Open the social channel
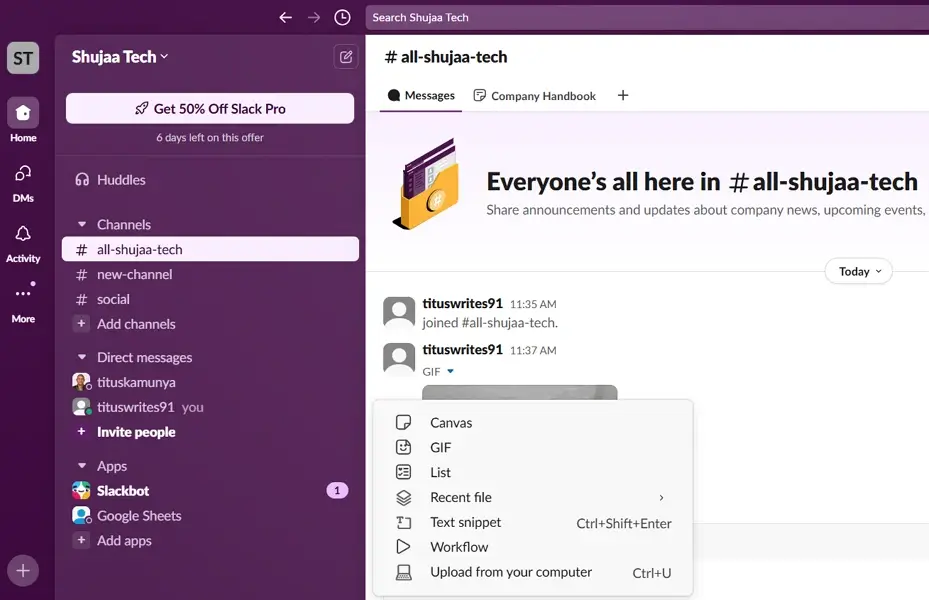 pyautogui.click(x=210, y=299)
